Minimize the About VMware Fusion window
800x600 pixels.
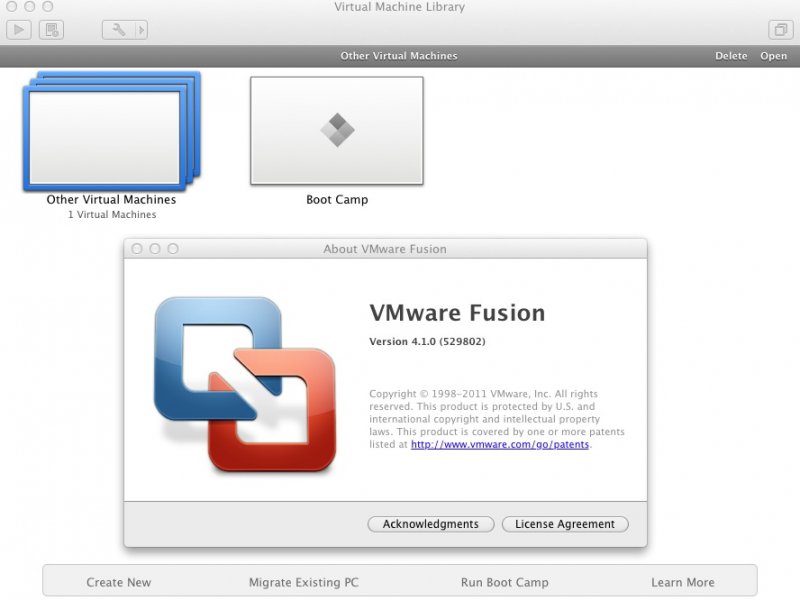pos(155,248)
